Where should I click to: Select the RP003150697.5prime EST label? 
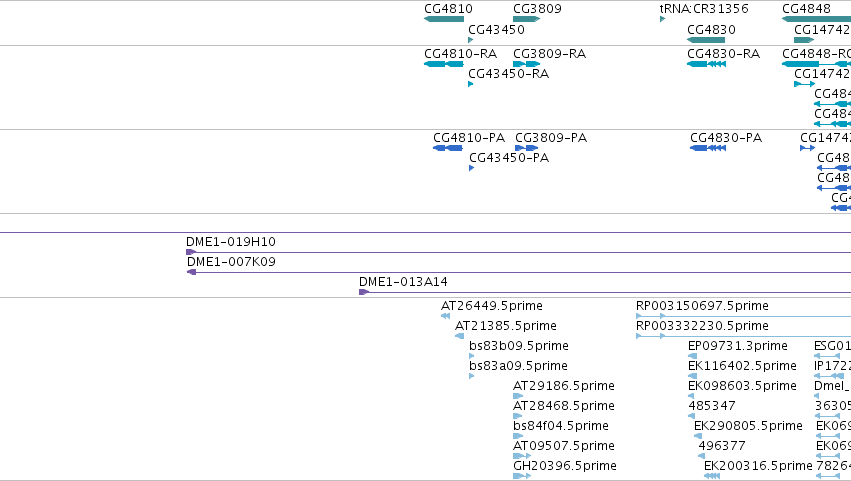pos(702,306)
